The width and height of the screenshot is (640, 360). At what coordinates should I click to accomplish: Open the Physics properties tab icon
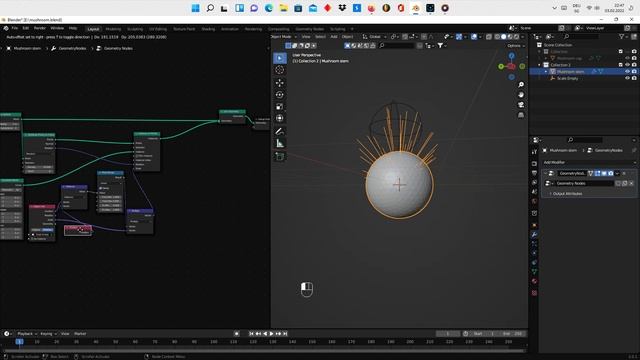(534, 253)
